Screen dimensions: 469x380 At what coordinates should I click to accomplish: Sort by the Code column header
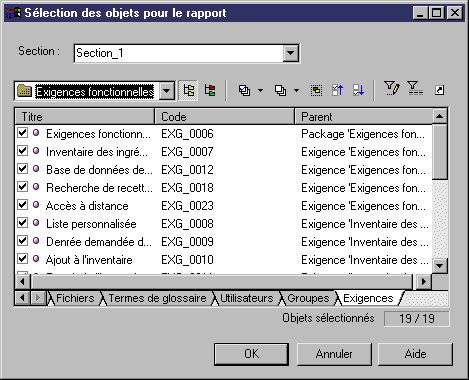point(225,117)
